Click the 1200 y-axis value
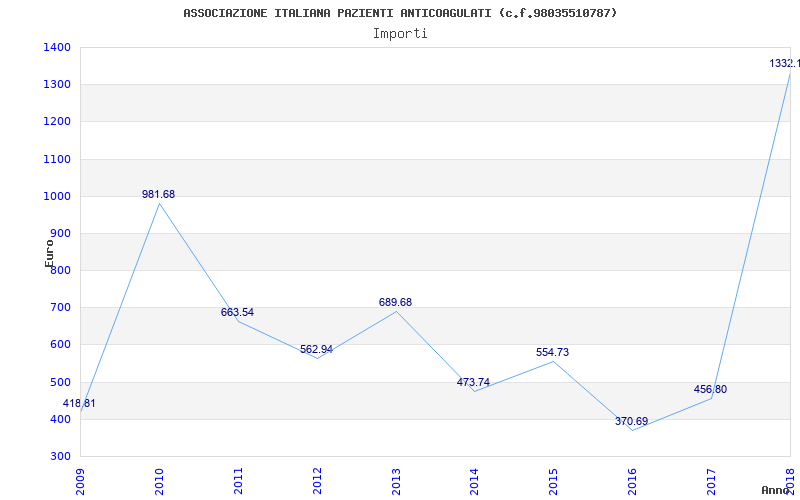800x500 pixels. click(57, 122)
